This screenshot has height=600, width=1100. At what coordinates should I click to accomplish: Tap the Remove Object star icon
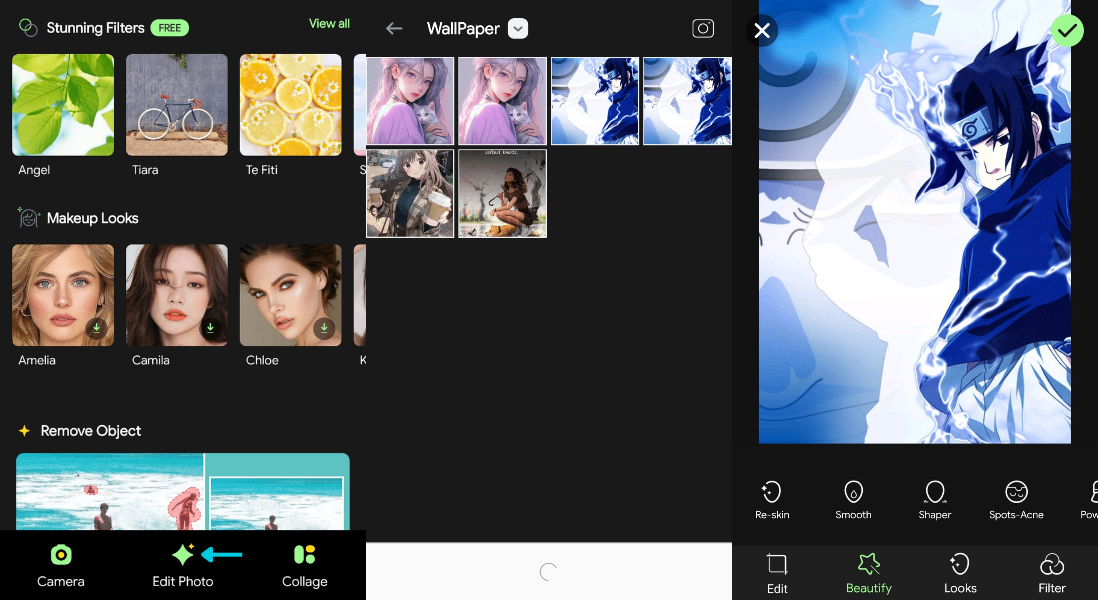click(x=25, y=431)
